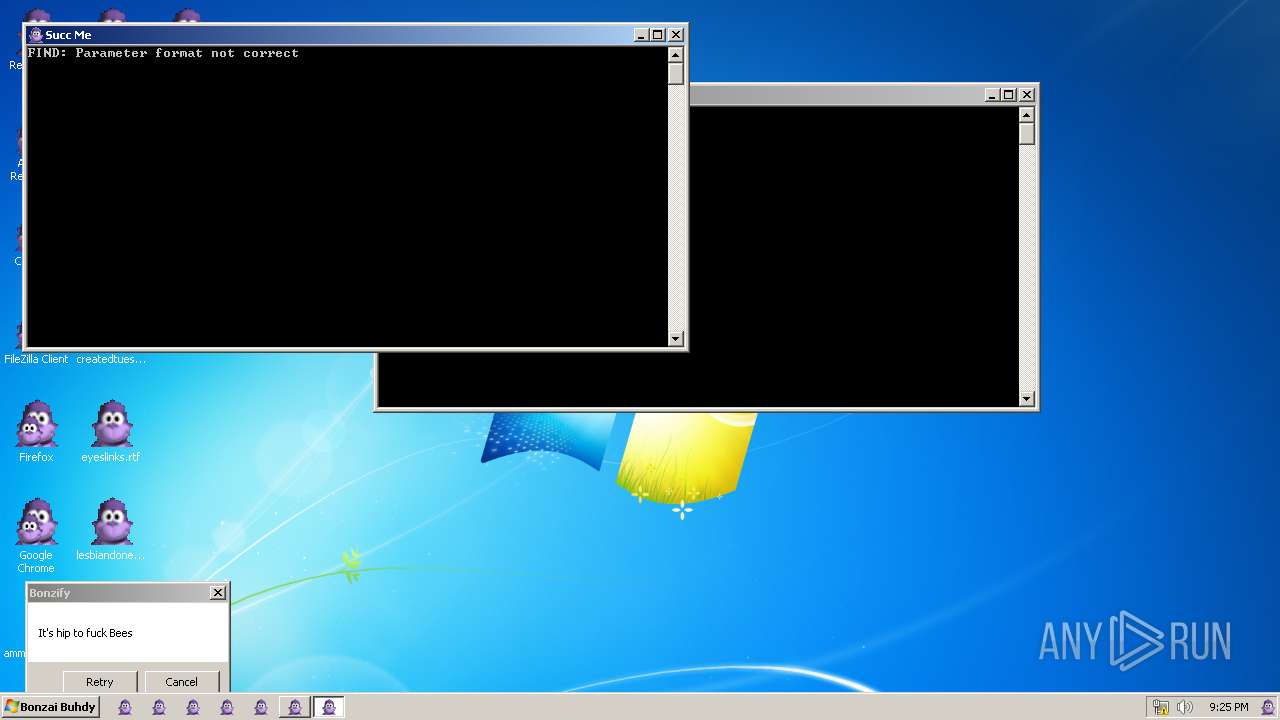
Task: Minimize the rear console window
Action: point(992,95)
